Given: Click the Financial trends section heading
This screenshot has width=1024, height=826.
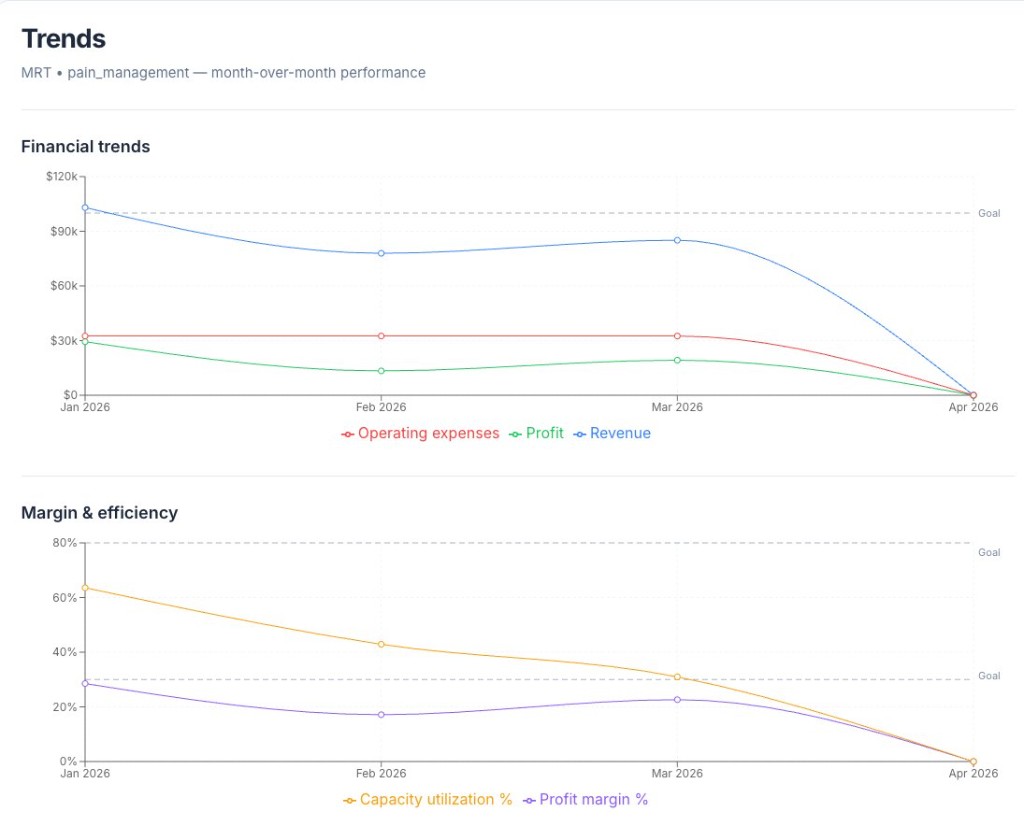Looking at the screenshot, I should [86, 146].
